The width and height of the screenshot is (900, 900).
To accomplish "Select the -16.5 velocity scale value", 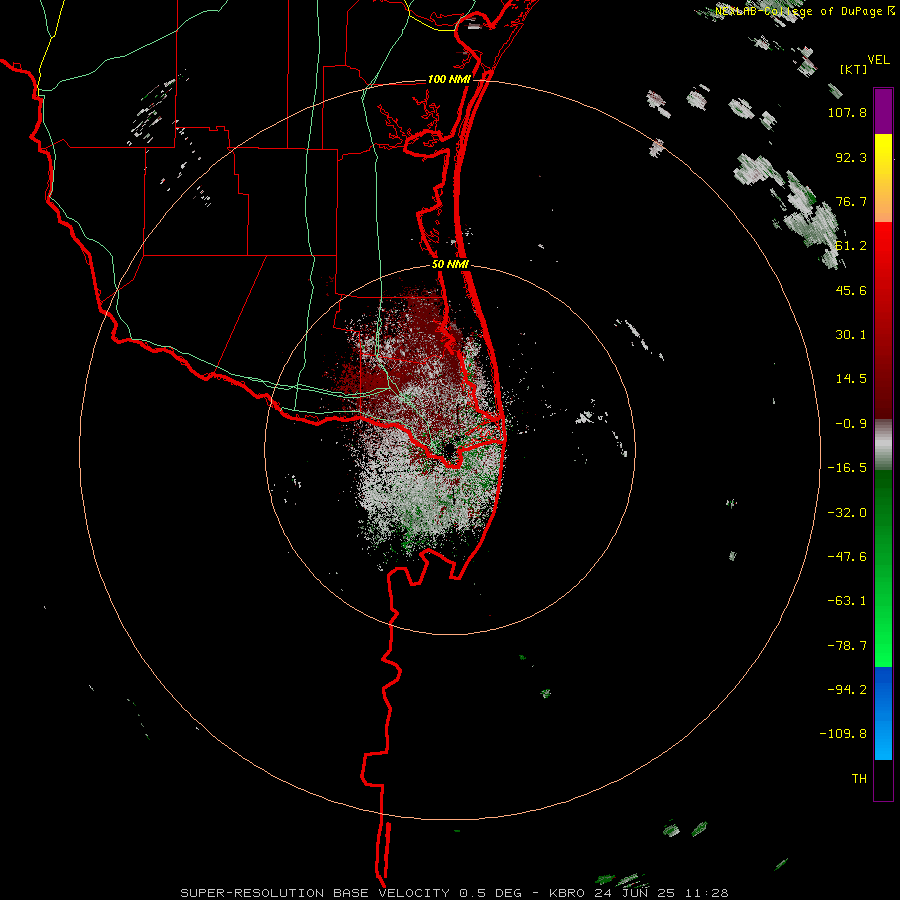I will pos(847,468).
